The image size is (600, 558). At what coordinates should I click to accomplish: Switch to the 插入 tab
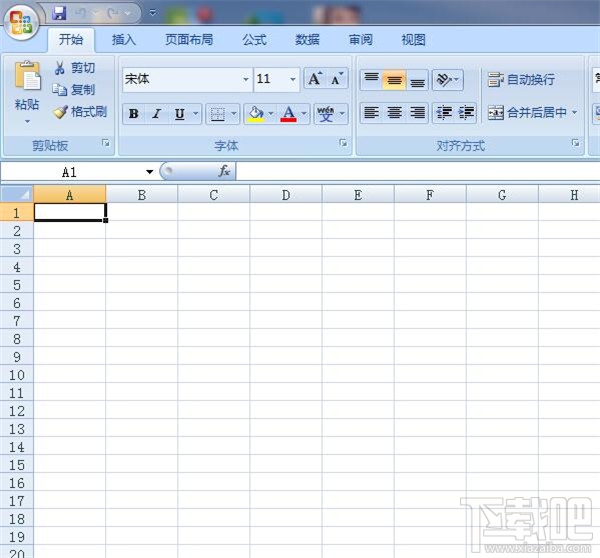coord(124,39)
